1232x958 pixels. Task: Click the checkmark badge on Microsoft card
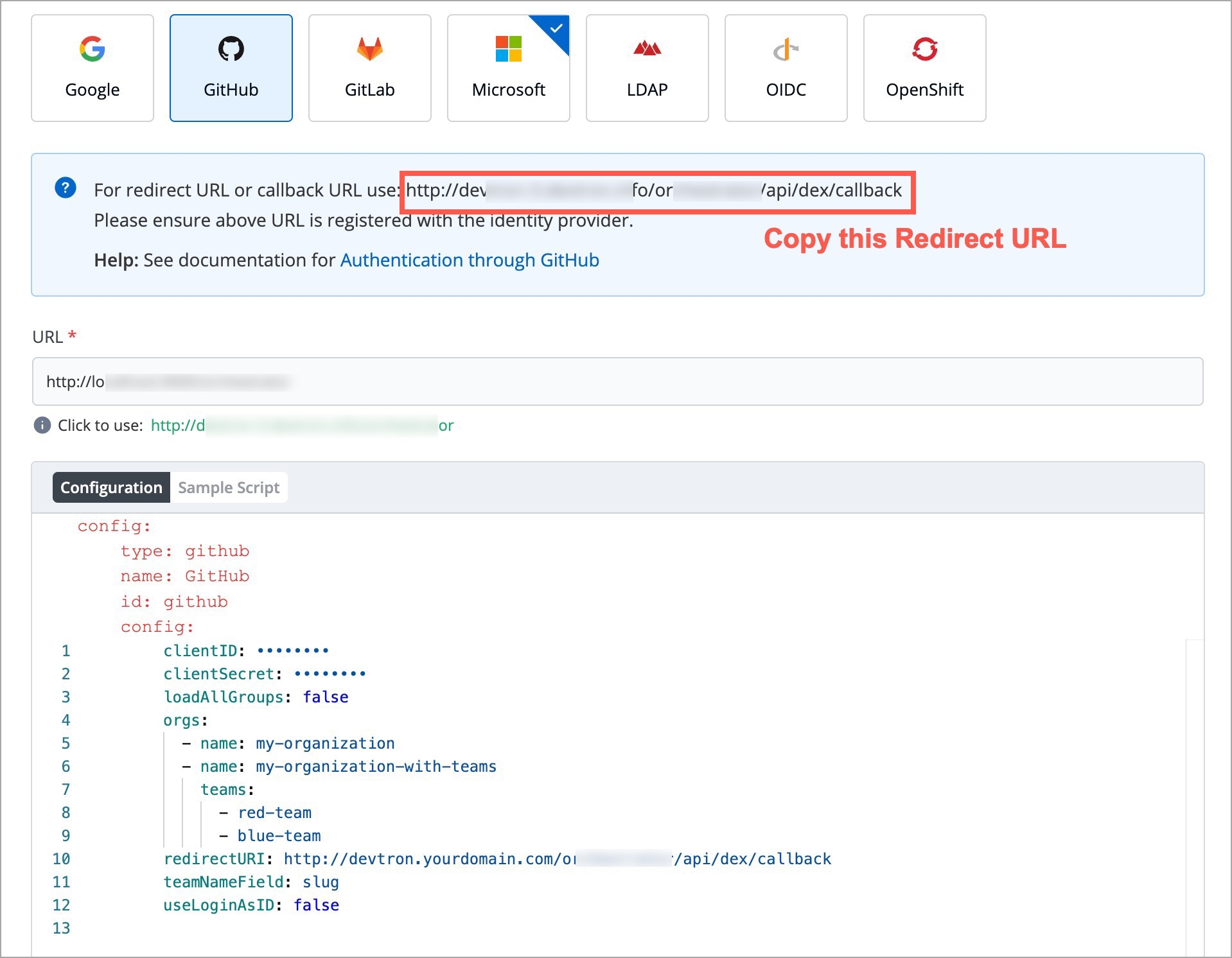coord(556,28)
